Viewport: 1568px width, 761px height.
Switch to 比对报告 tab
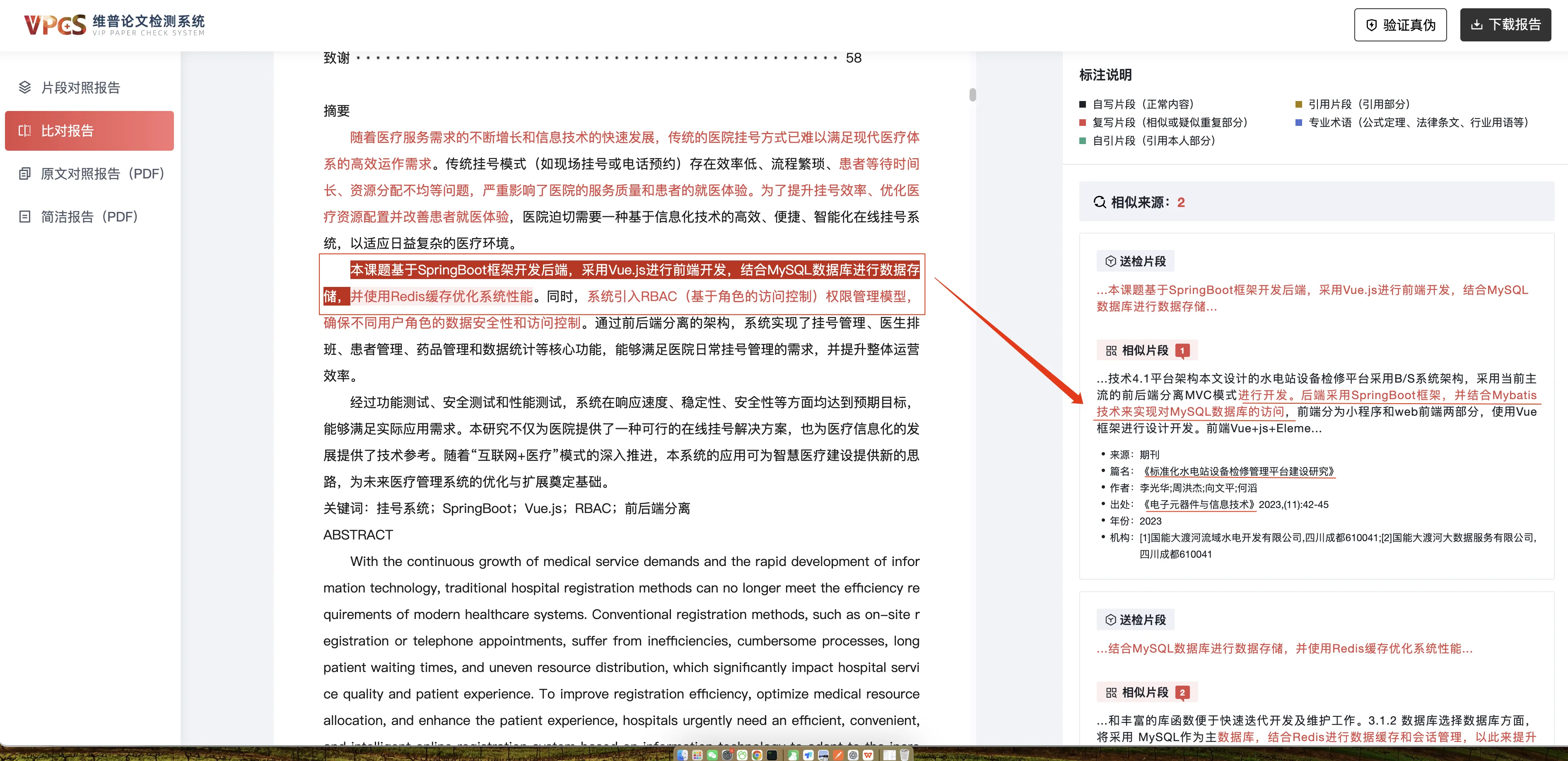tap(89, 131)
